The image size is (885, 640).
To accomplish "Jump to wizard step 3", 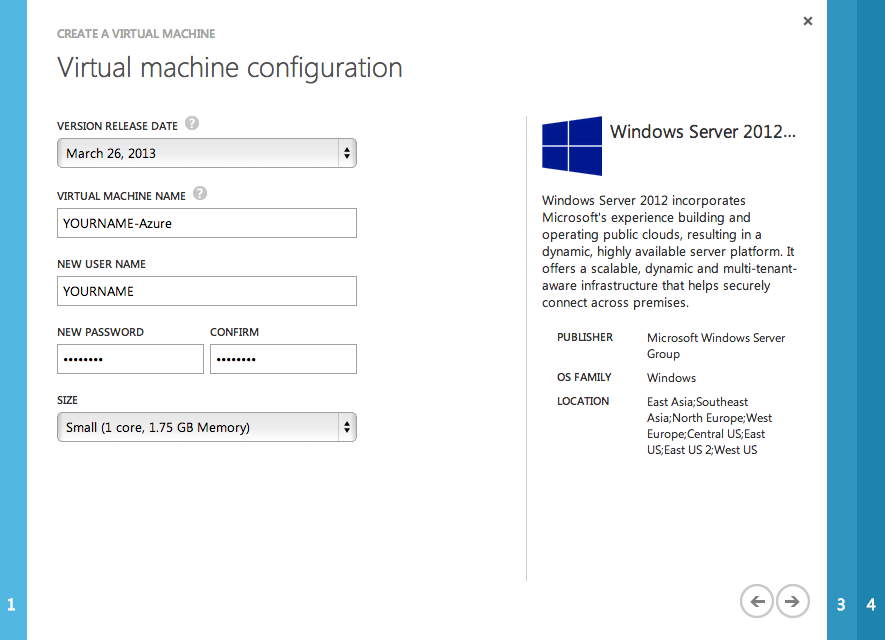I will 841,604.
